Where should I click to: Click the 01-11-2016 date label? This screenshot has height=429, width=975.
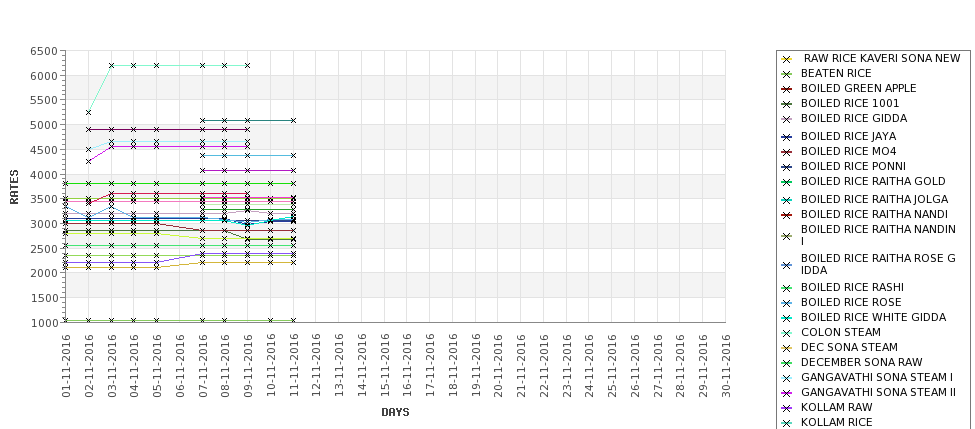(x=66, y=366)
